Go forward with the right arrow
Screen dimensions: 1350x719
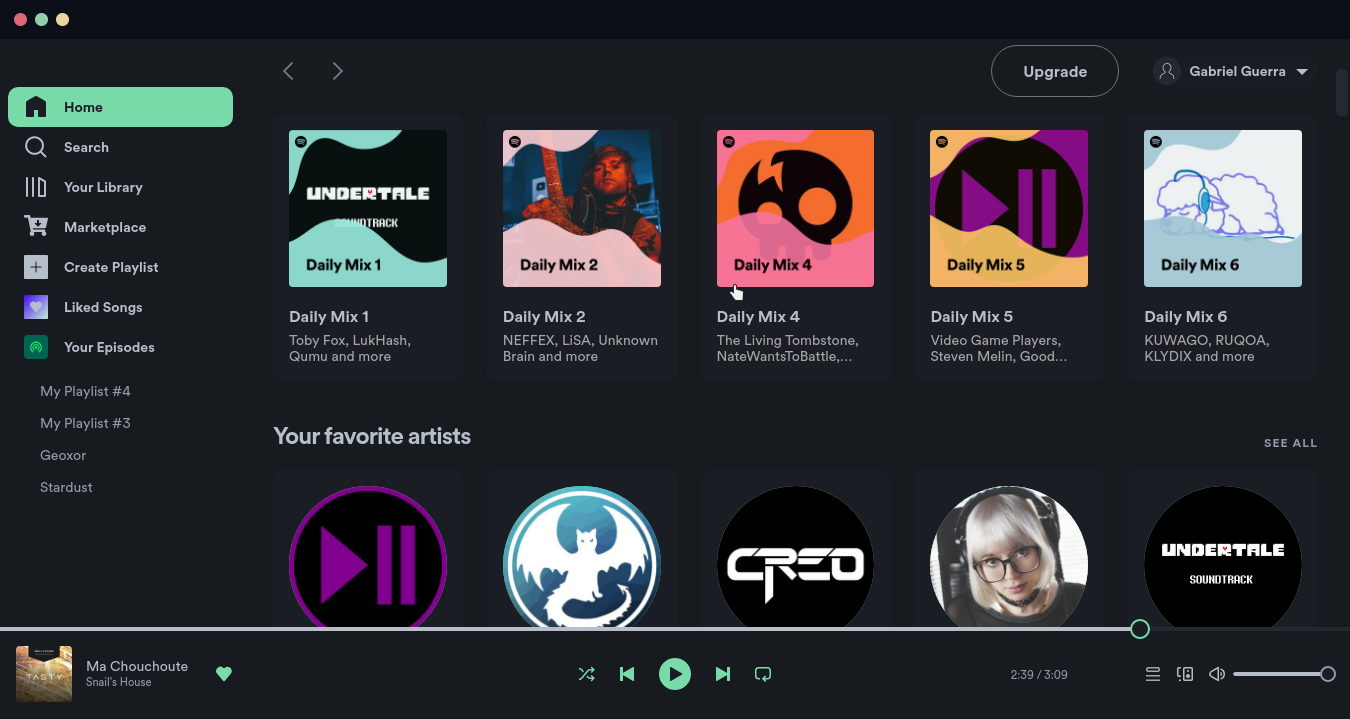point(337,71)
